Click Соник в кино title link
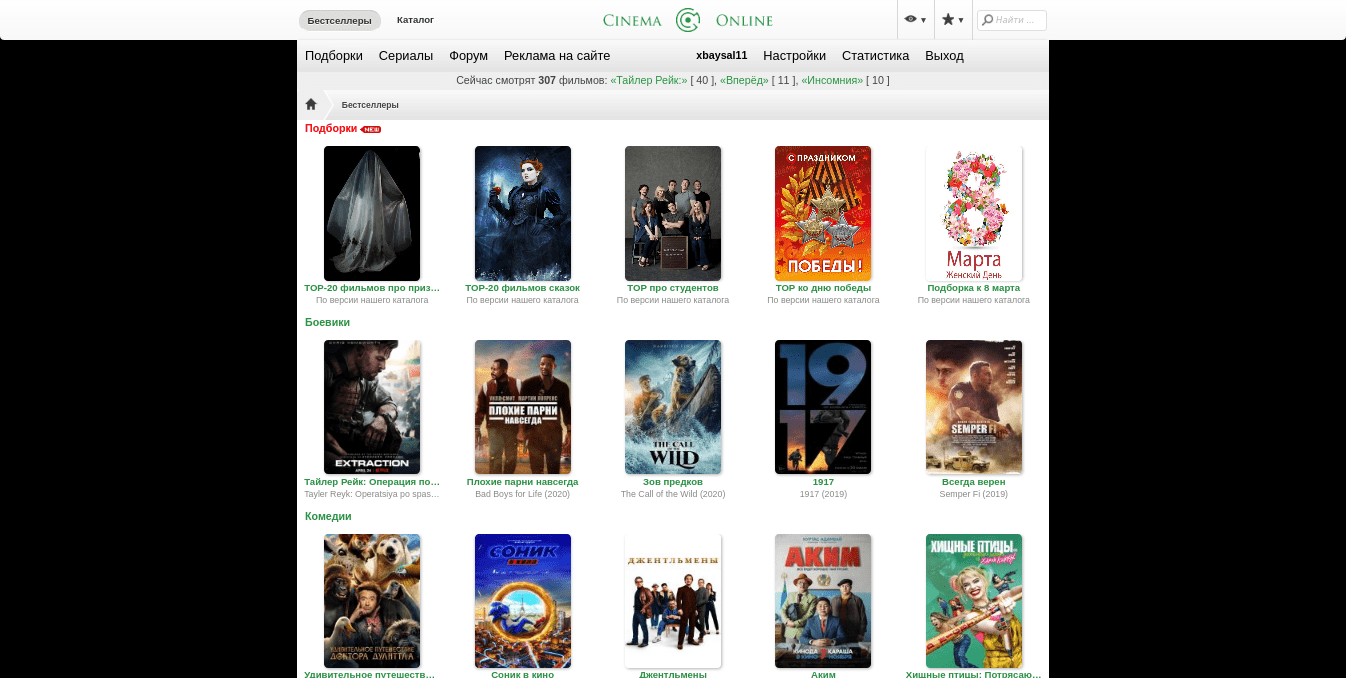 (522, 674)
